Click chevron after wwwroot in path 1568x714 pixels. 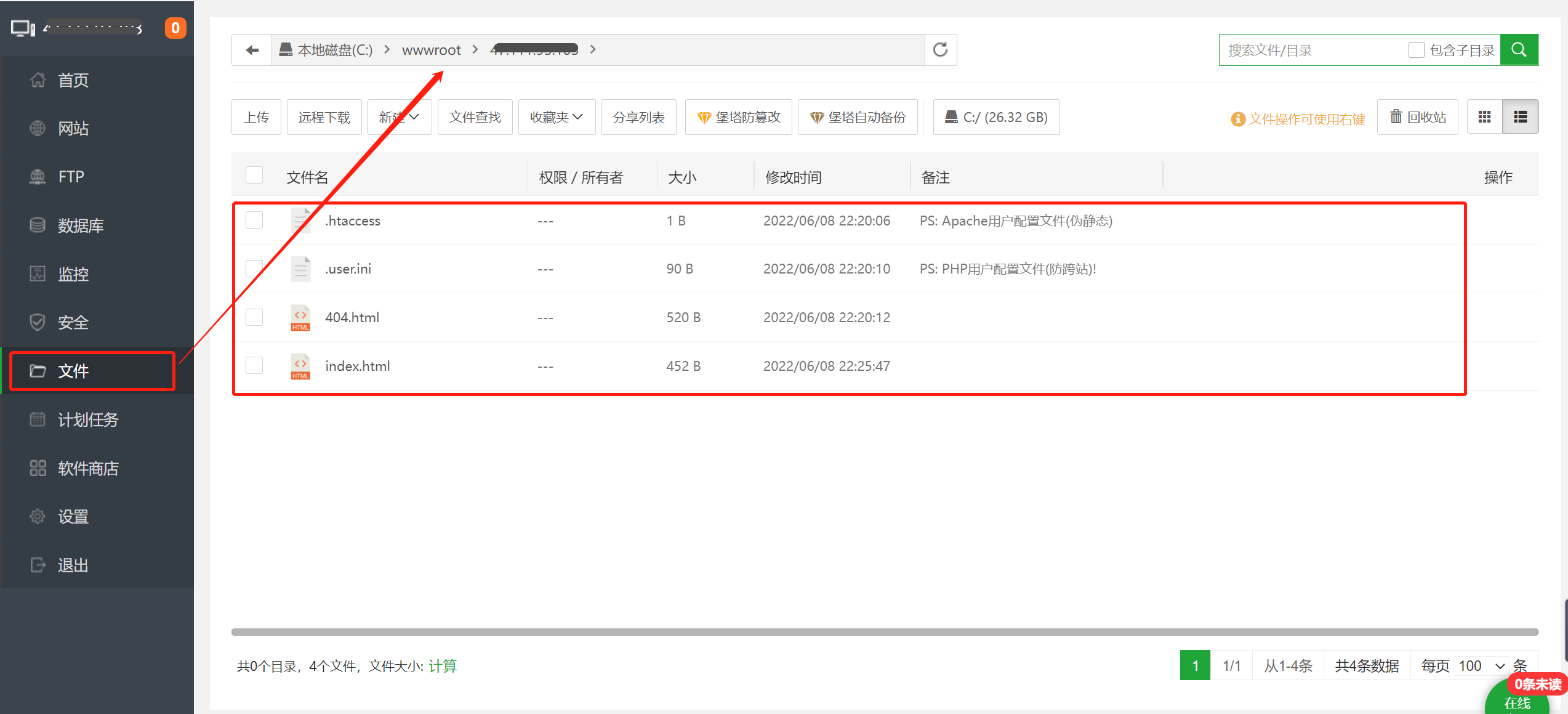point(475,49)
